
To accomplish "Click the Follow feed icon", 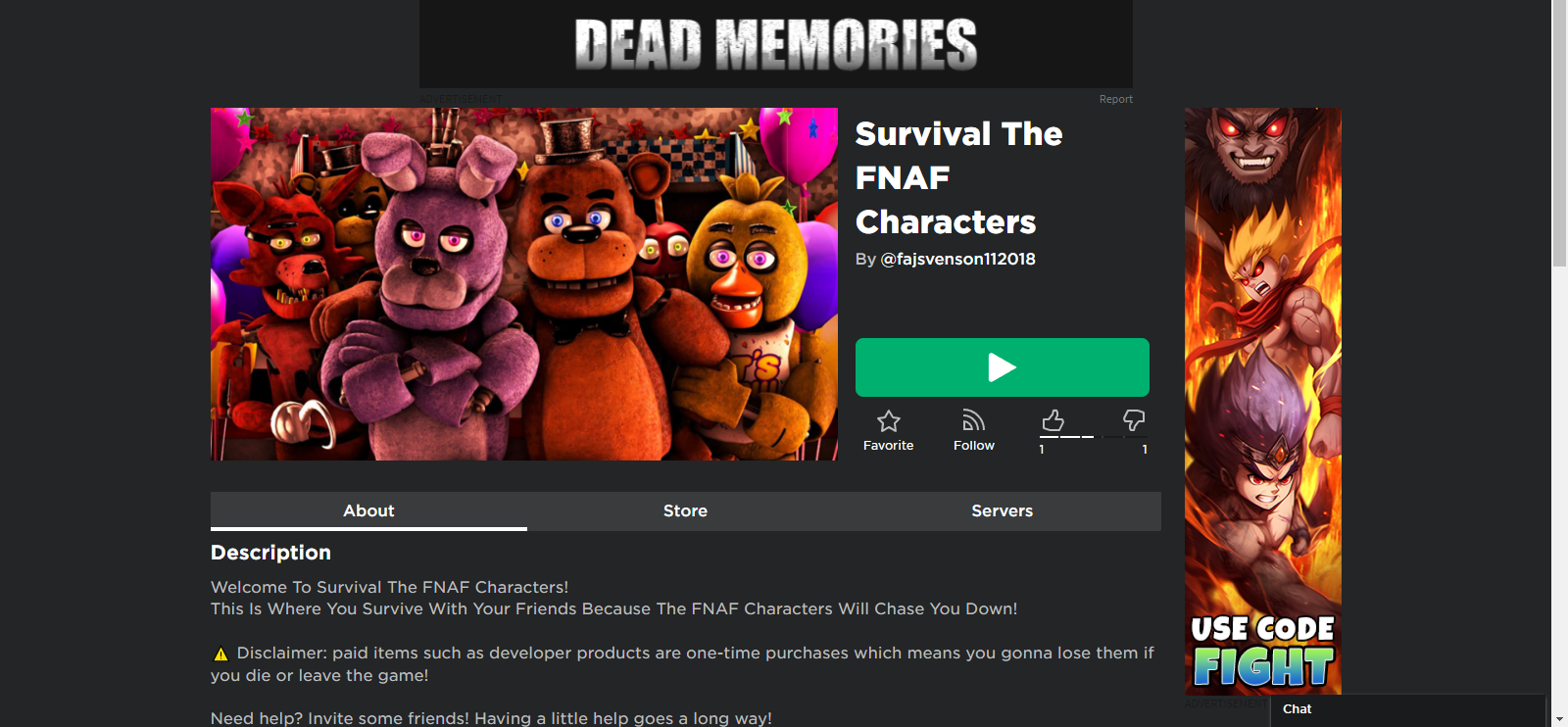I will (973, 421).
